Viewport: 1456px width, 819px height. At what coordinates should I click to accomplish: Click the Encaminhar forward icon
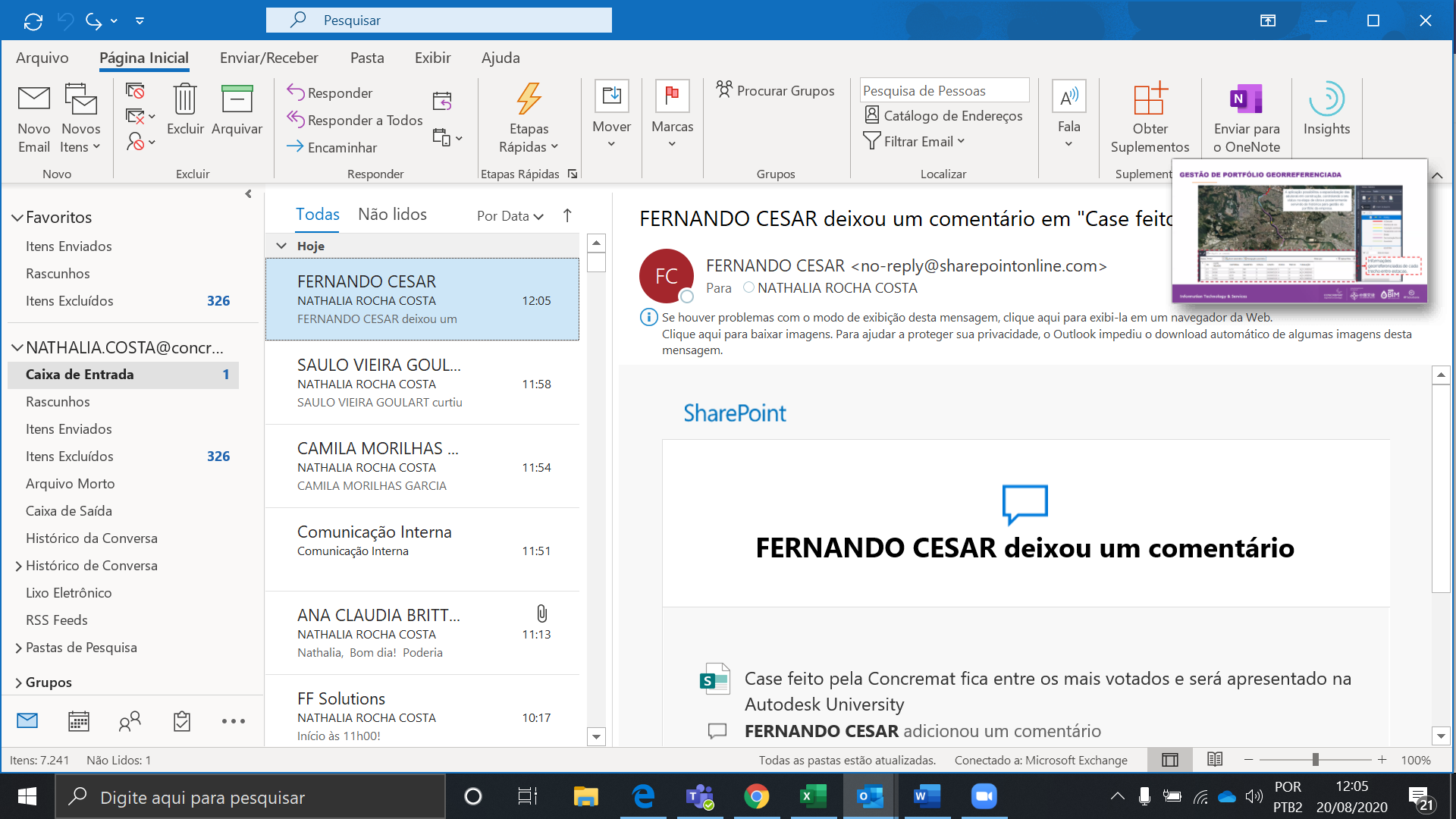pos(295,147)
